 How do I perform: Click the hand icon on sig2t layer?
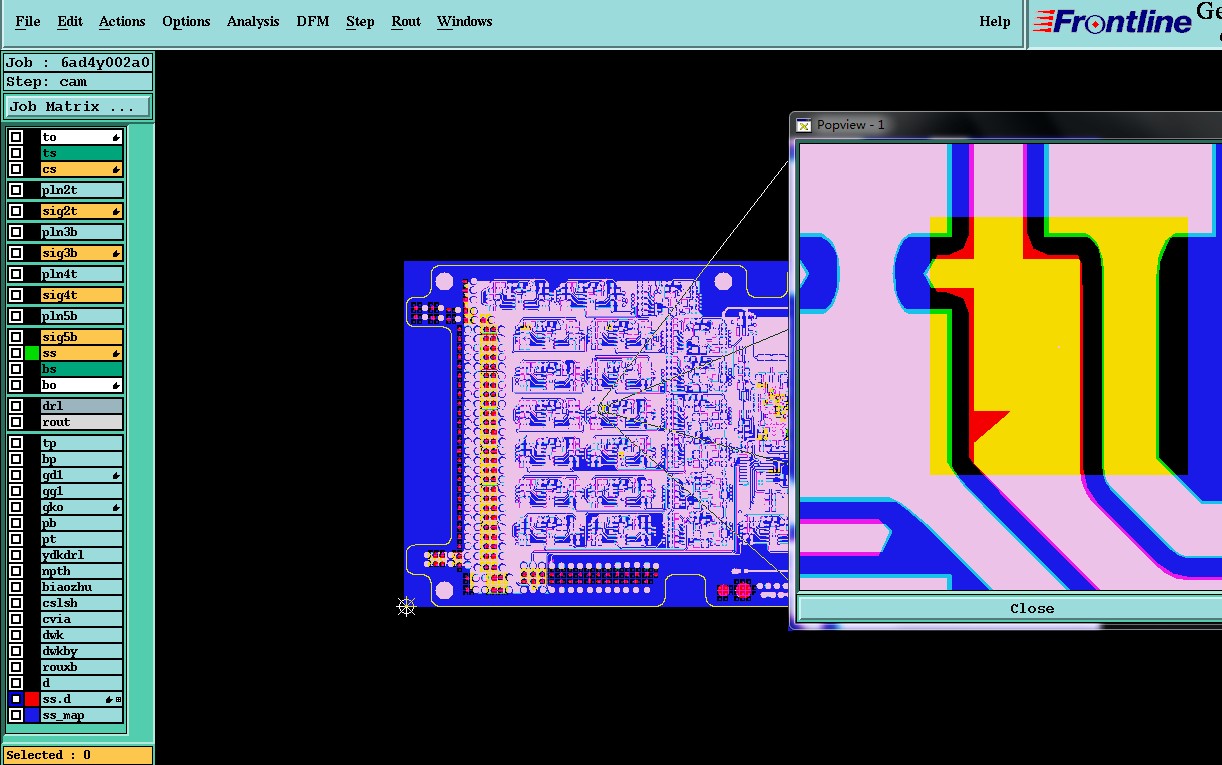point(116,211)
